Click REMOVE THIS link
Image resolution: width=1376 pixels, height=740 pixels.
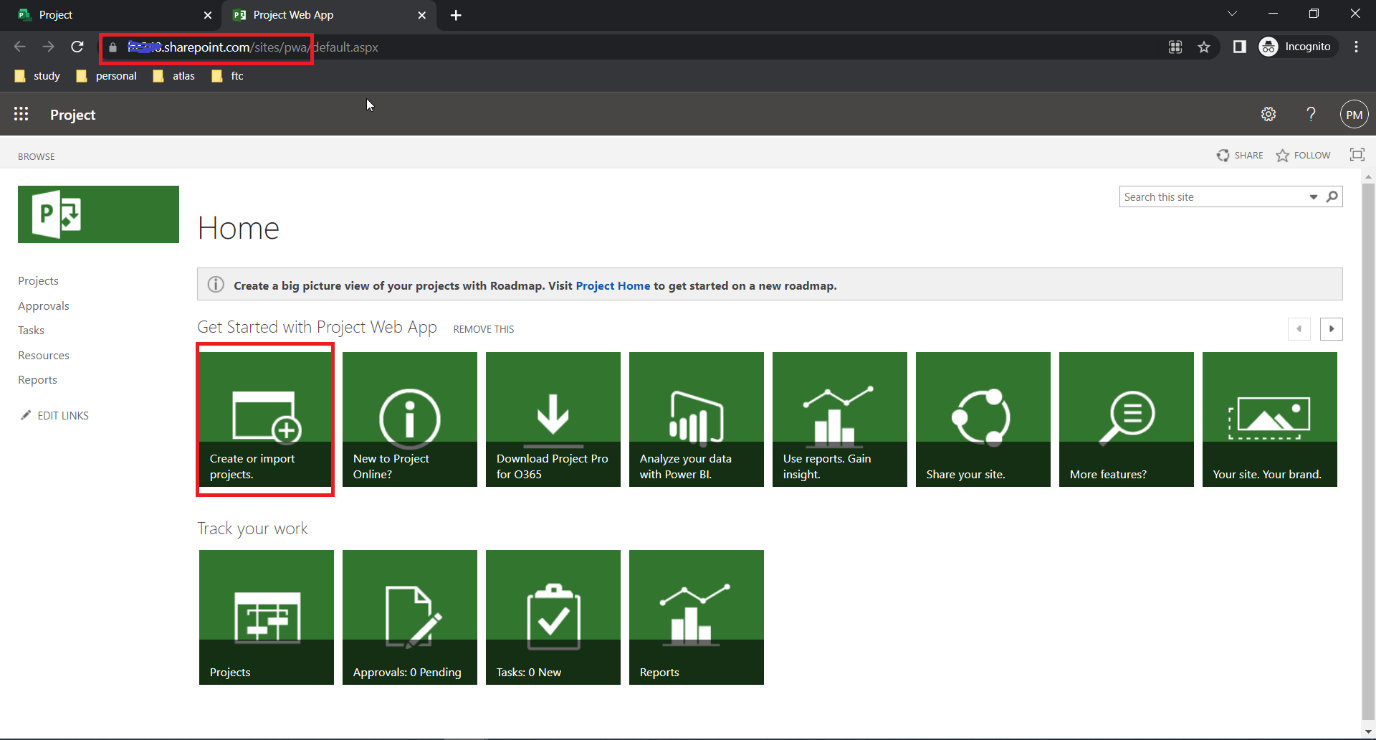coord(484,329)
